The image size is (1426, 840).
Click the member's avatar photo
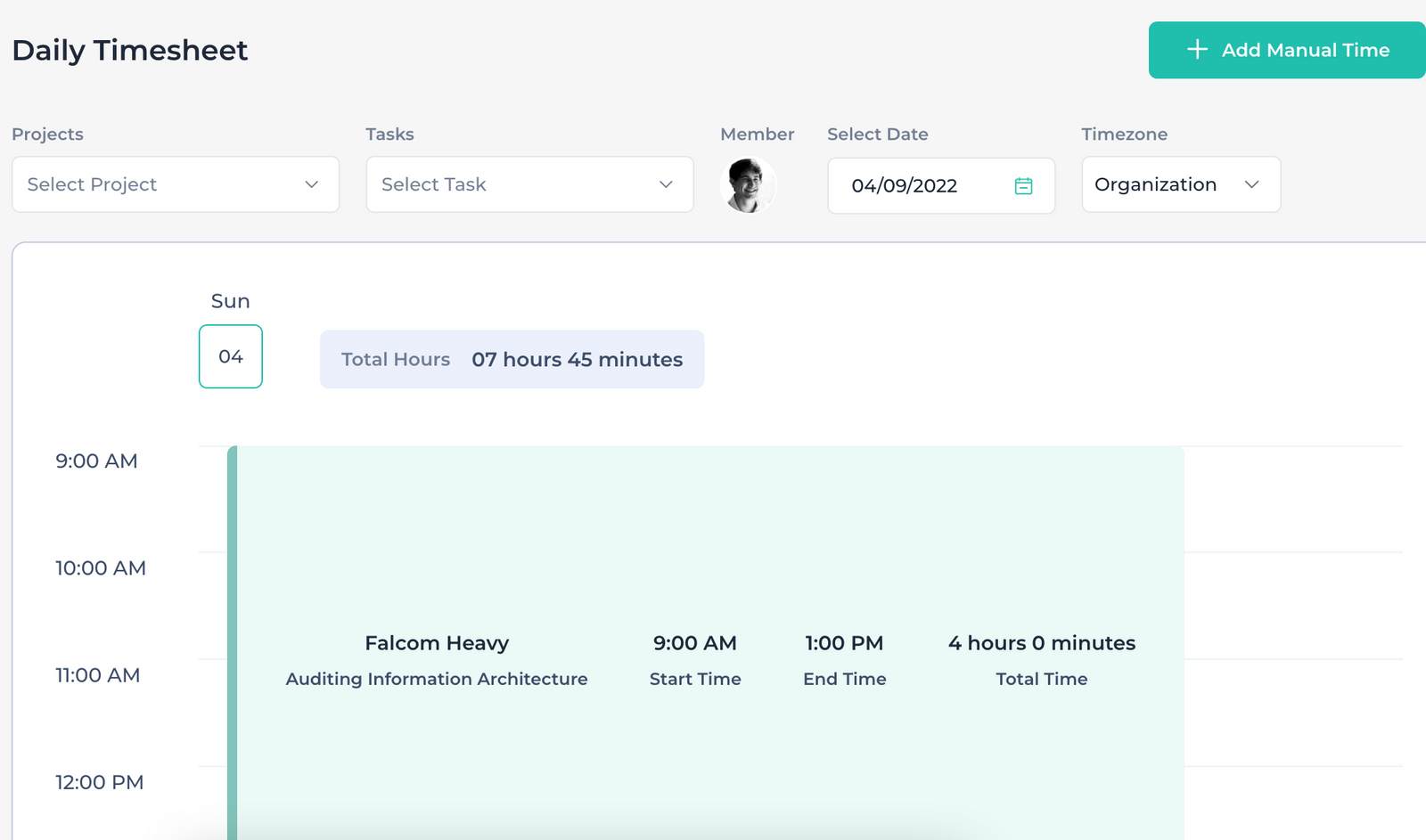[x=749, y=185]
